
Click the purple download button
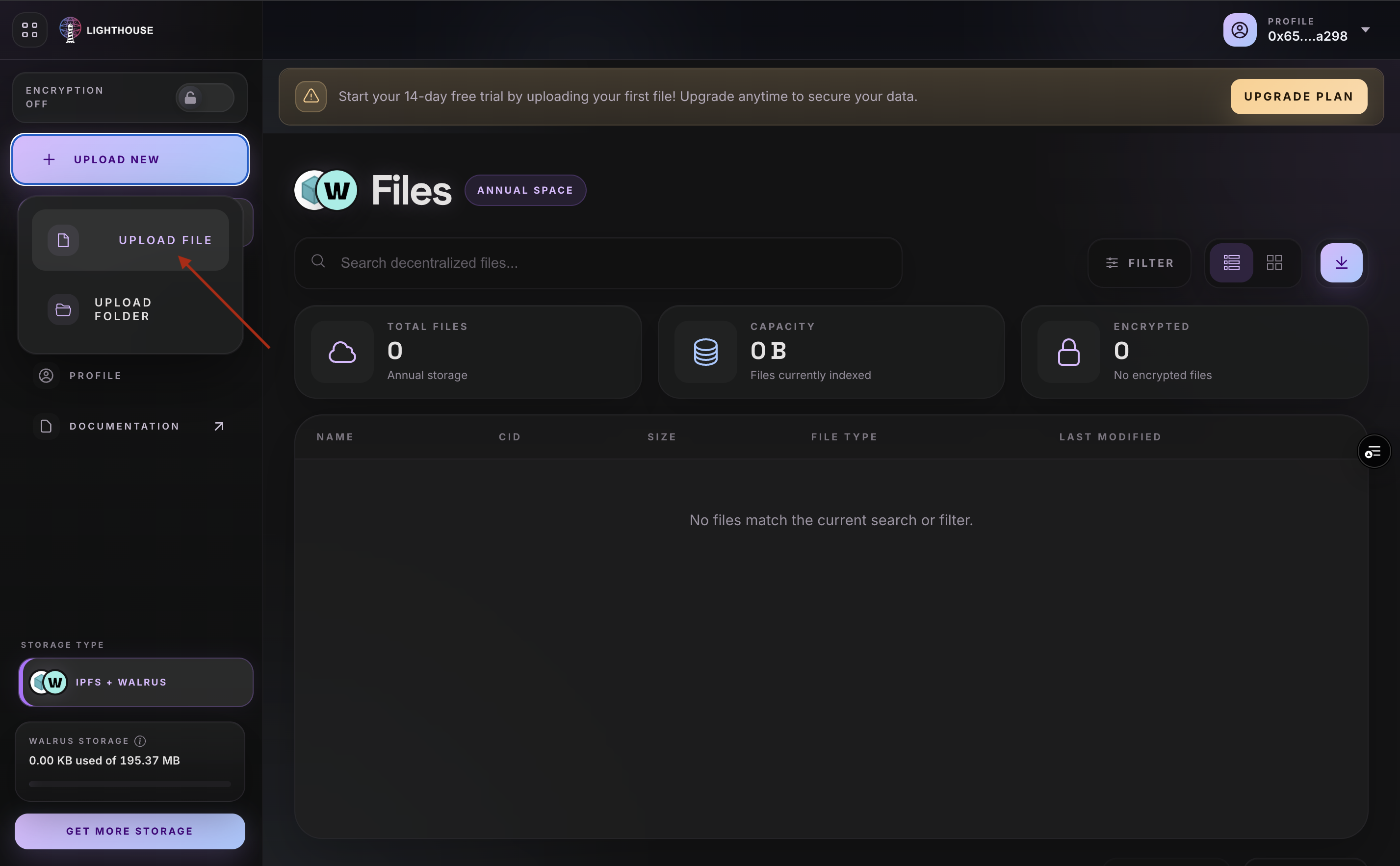pos(1342,263)
